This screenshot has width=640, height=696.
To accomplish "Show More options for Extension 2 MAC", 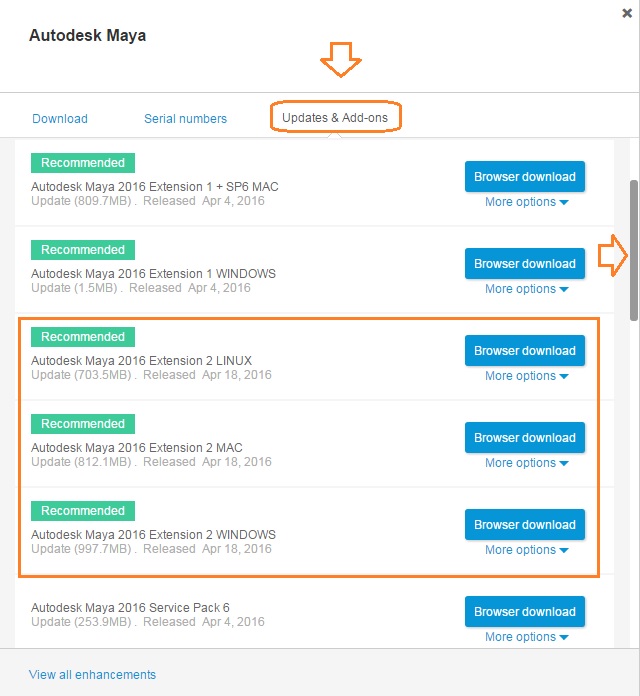I will point(526,463).
